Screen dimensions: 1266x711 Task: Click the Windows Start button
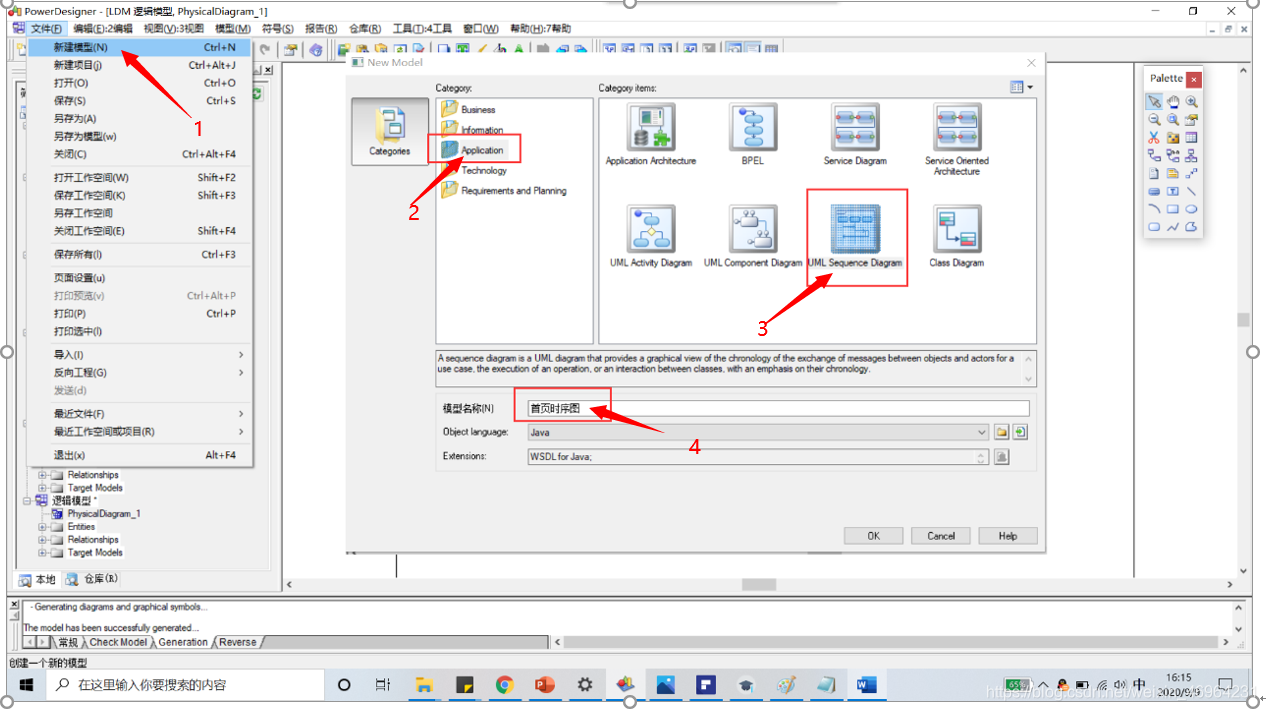coord(25,685)
